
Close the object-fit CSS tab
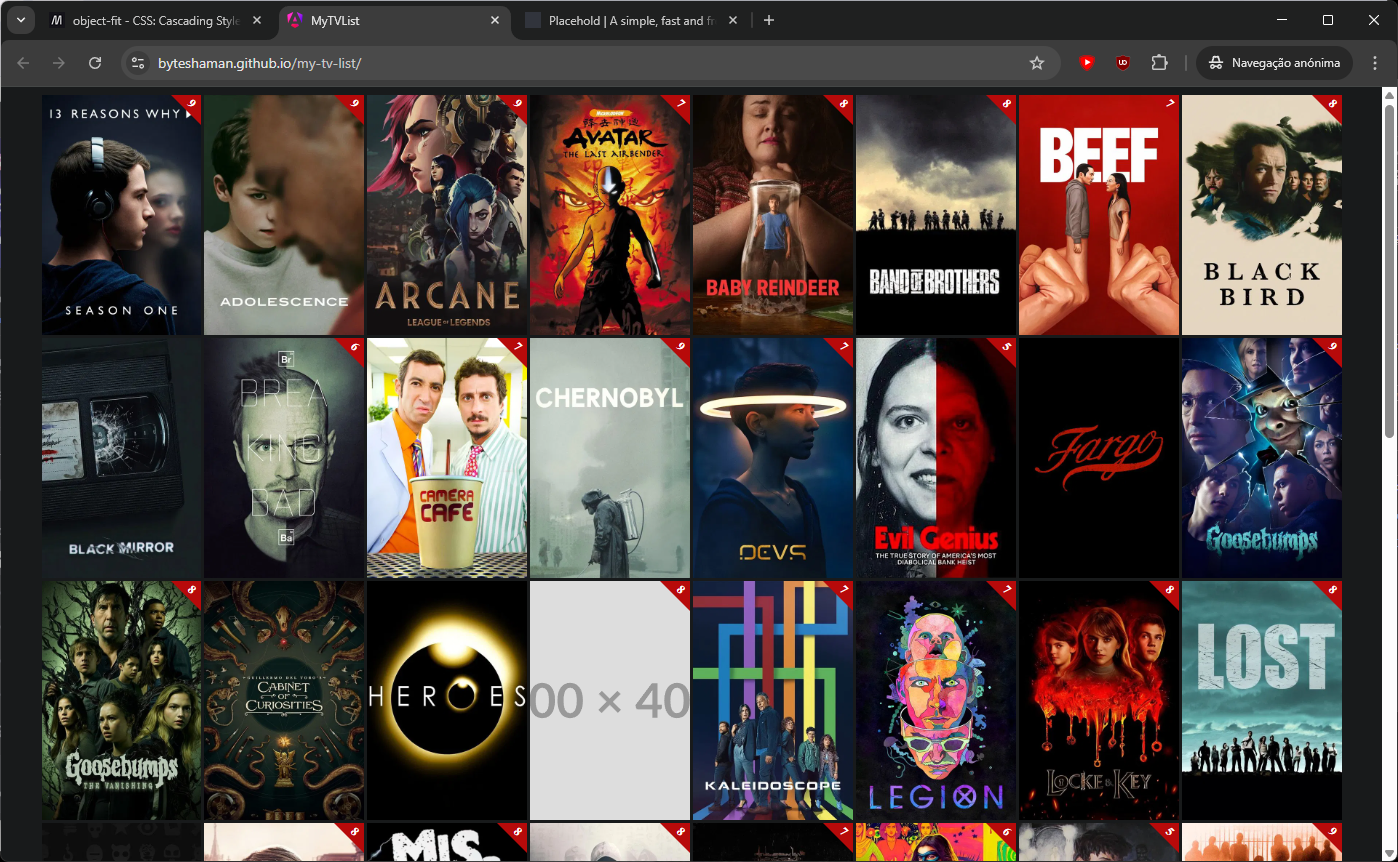pos(257,20)
